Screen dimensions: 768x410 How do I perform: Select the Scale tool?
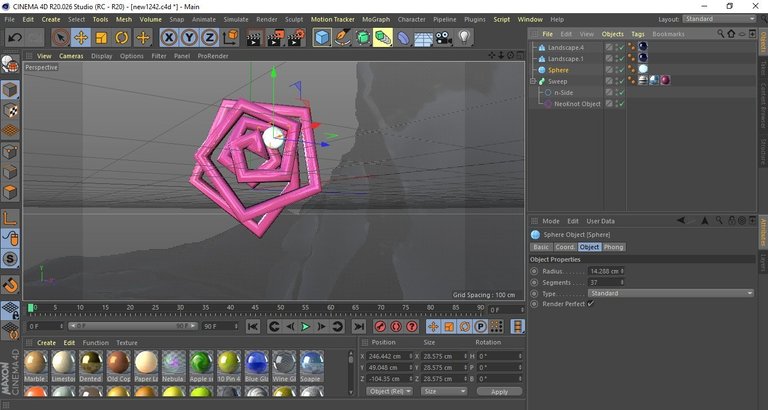click(x=101, y=38)
